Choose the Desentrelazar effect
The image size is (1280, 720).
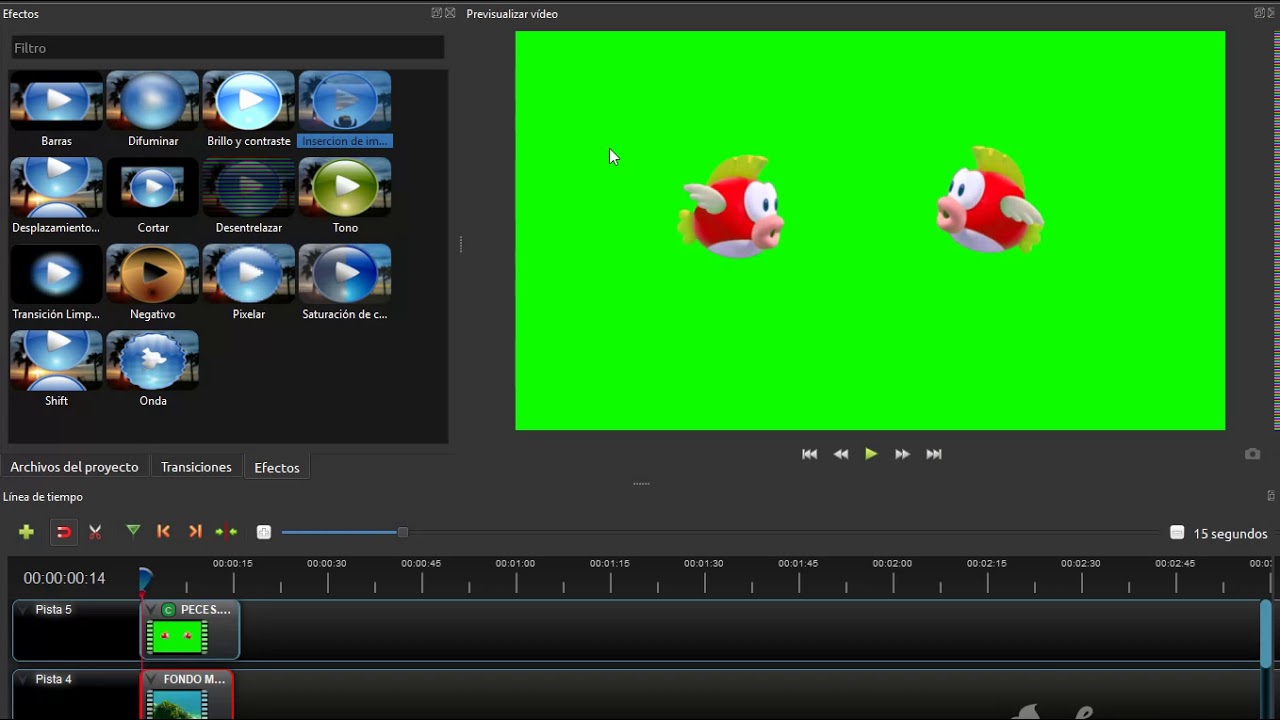tap(249, 197)
